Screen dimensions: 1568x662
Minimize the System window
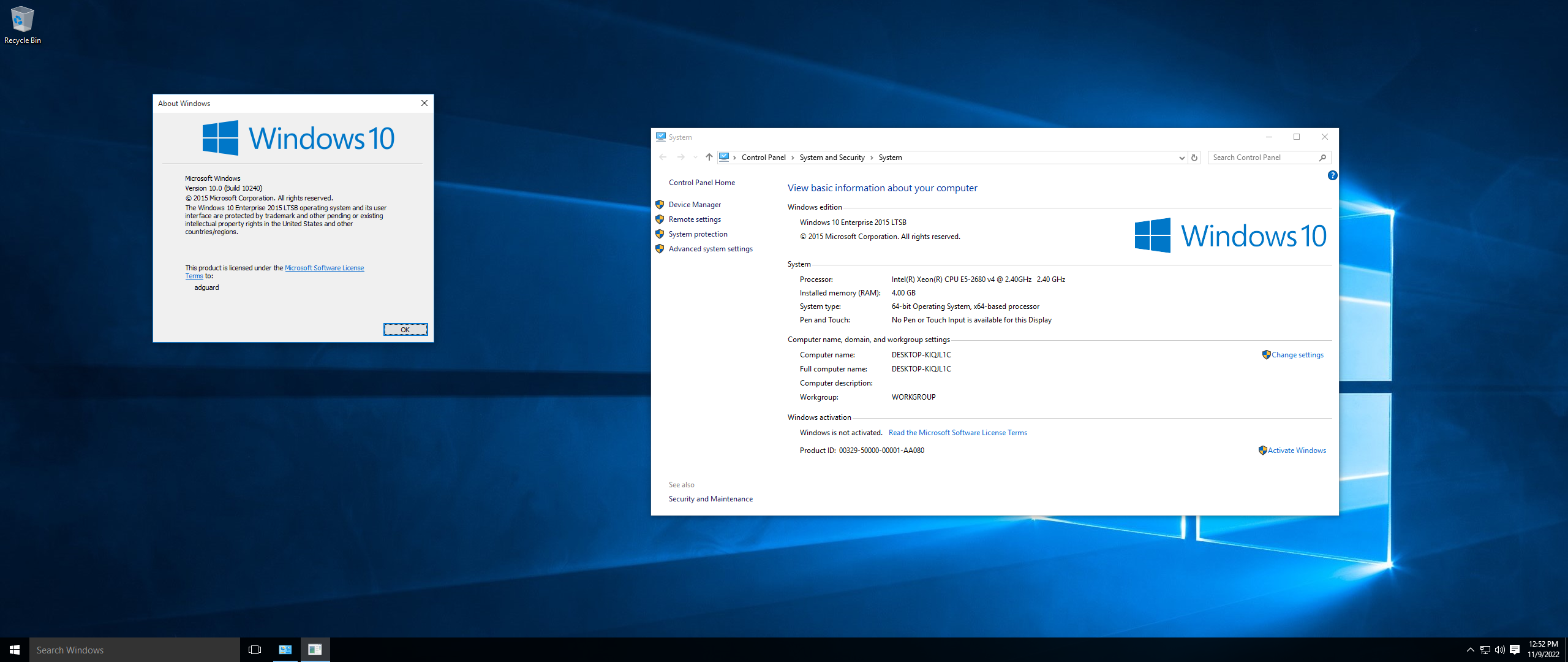[1269, 137]
